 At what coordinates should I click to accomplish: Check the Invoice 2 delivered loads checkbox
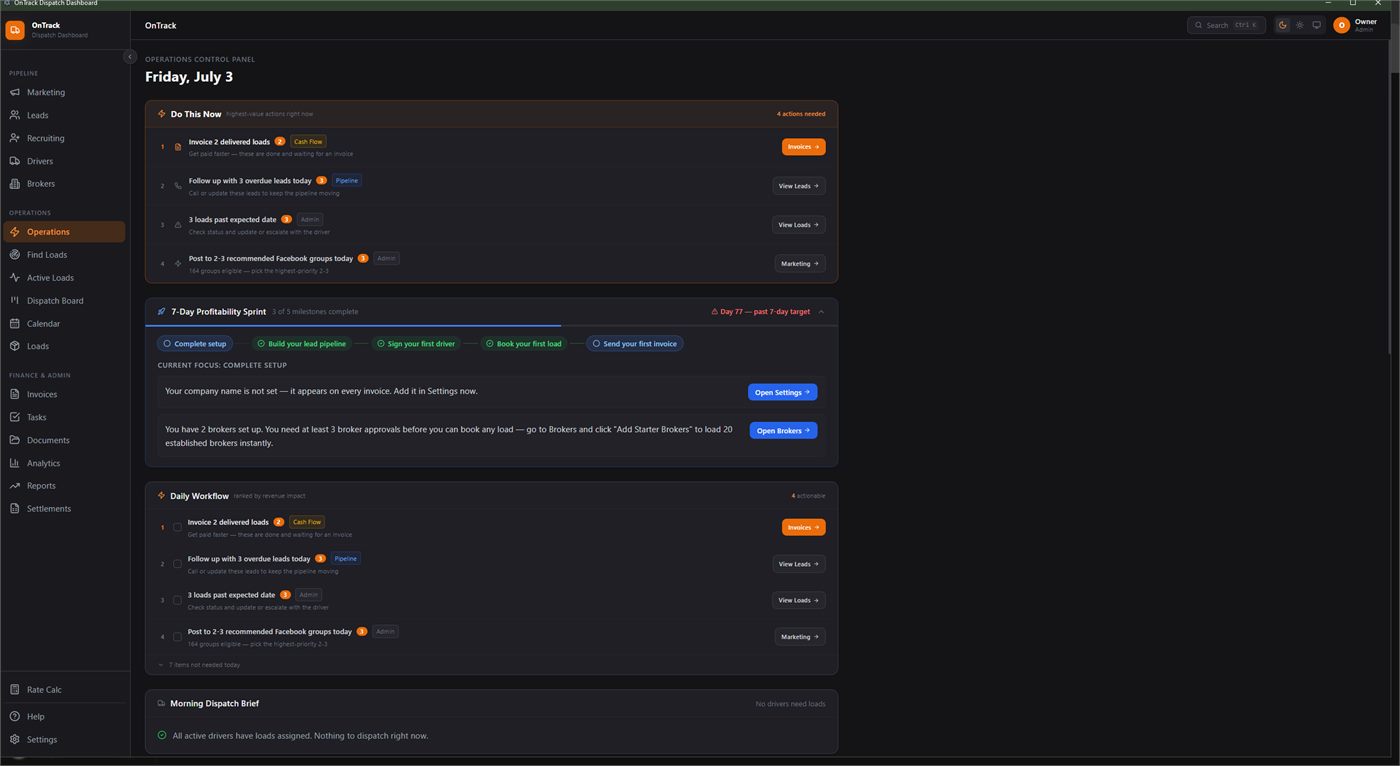click(x=177, y=527)
